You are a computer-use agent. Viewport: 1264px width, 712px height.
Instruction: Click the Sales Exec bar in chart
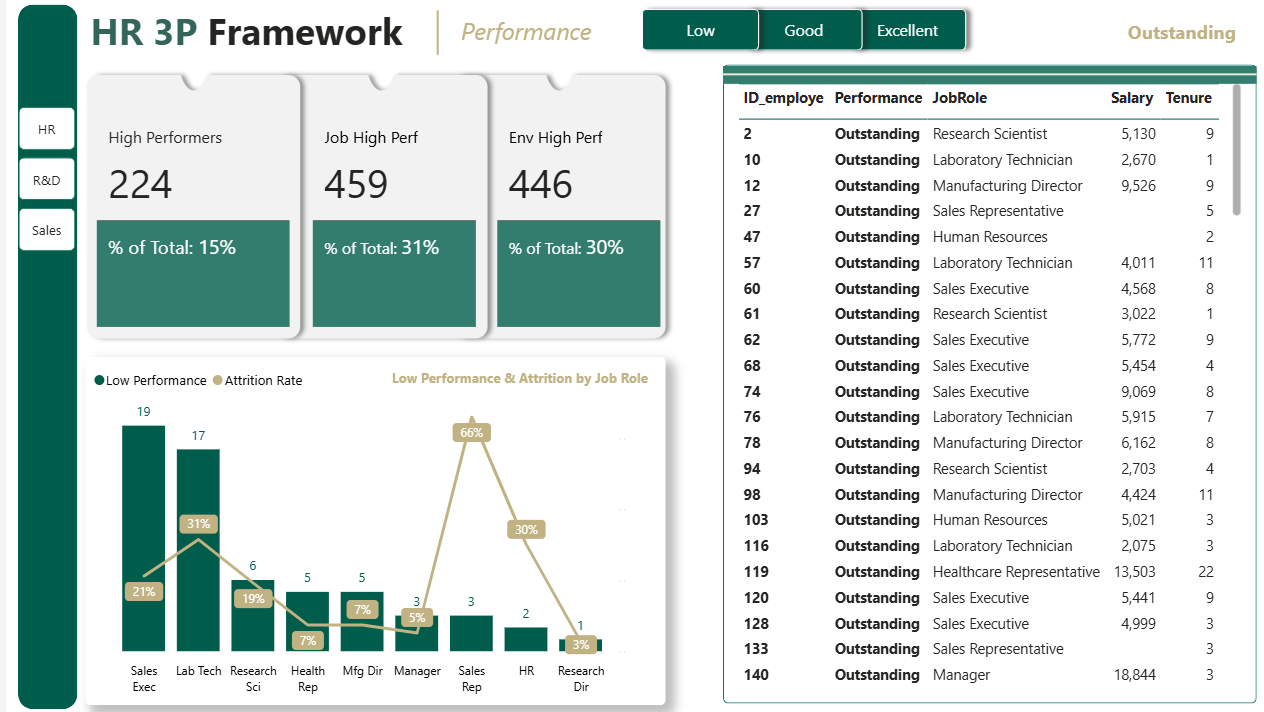(144, 538)
